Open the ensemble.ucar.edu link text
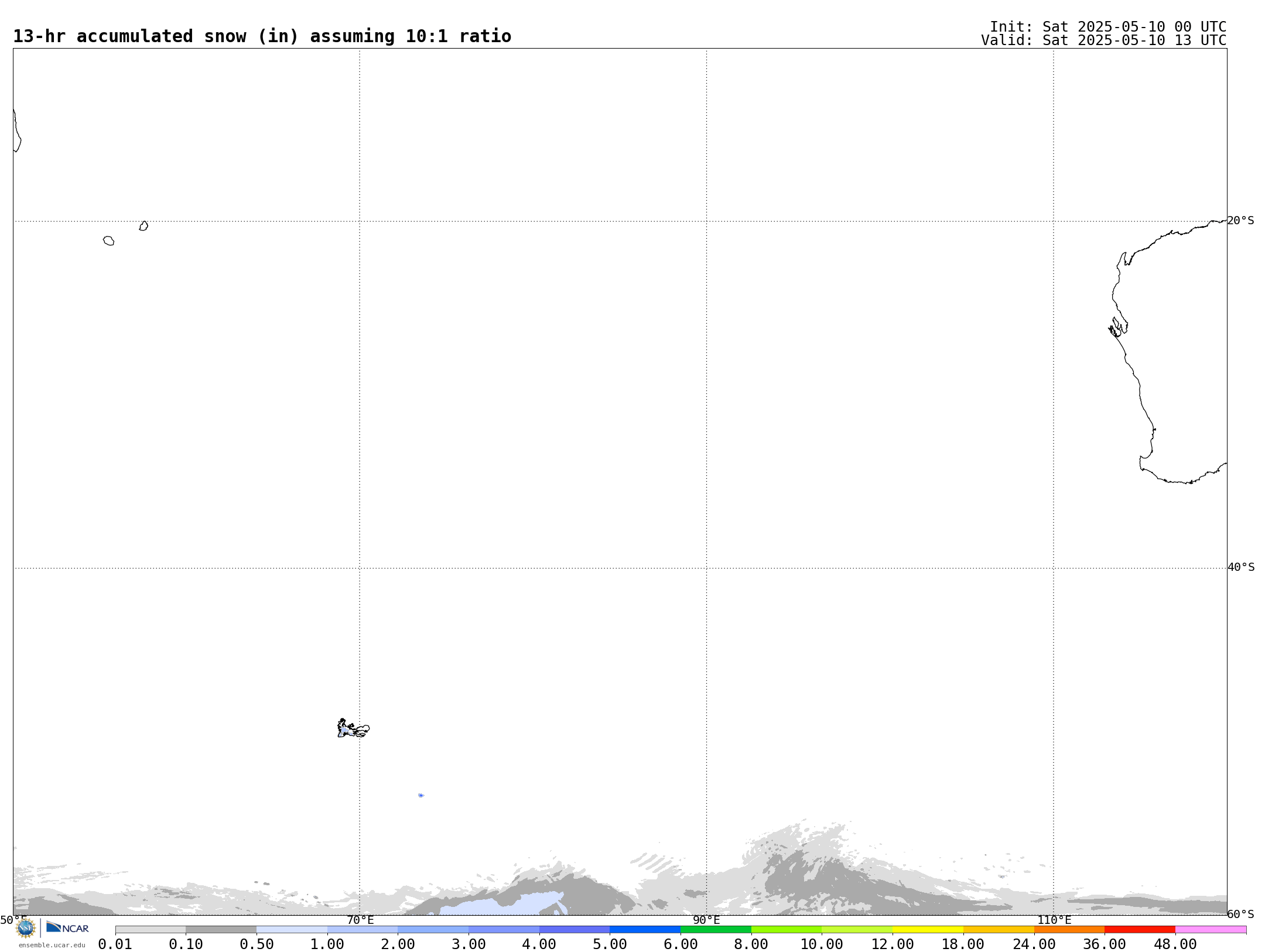The image size is (1265, 952). pos(52,945)
